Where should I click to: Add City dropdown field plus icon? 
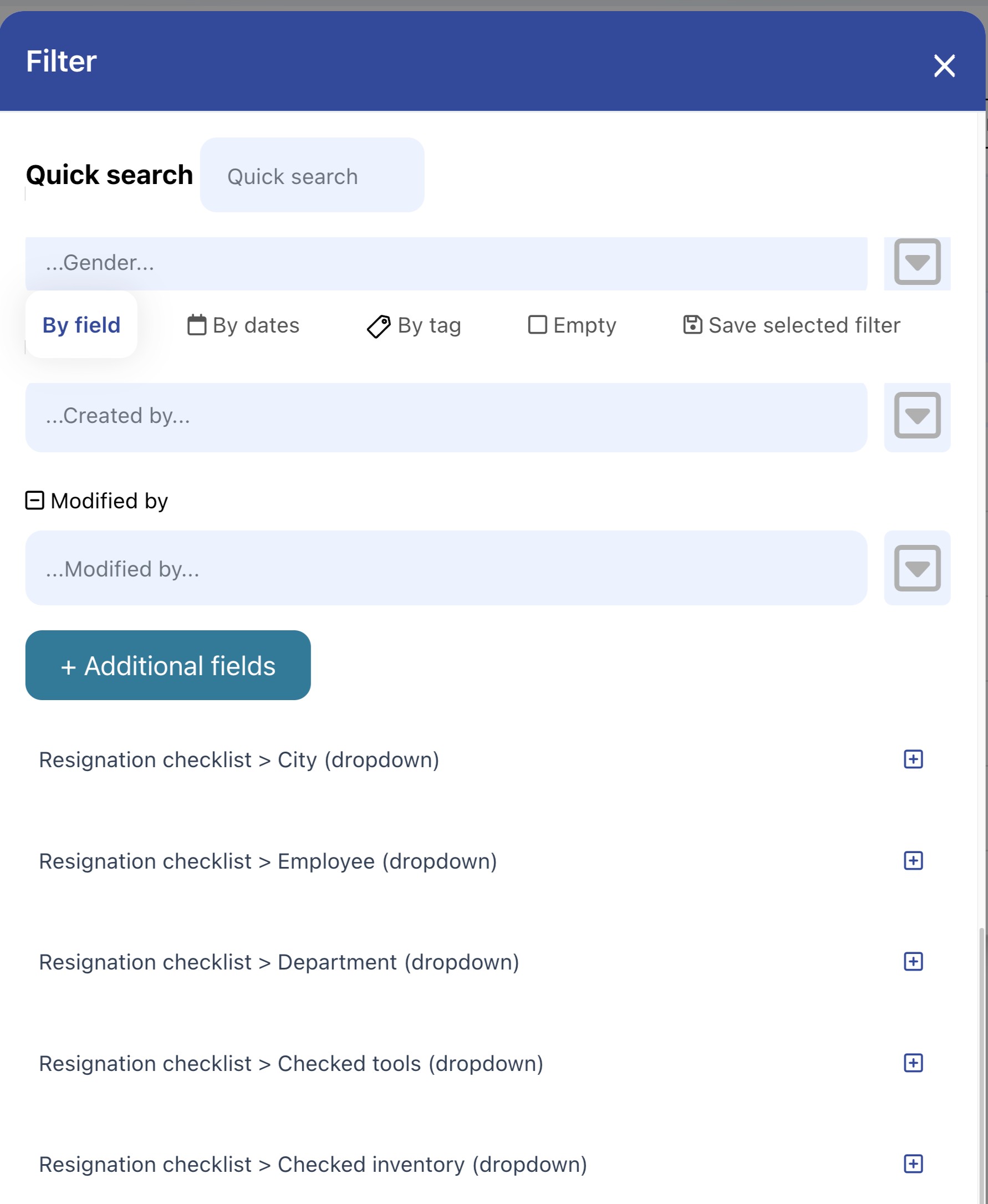tap(913, 759)
